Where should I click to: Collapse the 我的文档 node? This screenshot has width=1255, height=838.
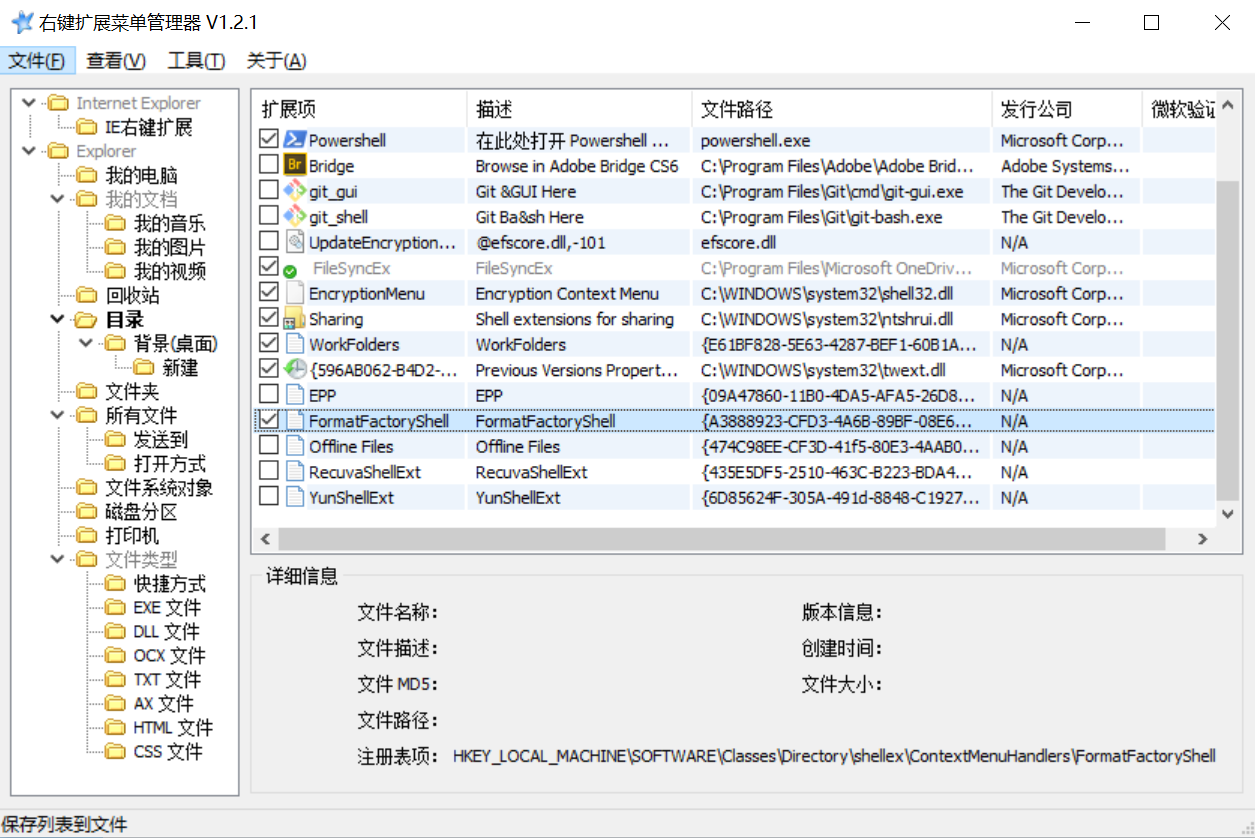coord(57,199)
